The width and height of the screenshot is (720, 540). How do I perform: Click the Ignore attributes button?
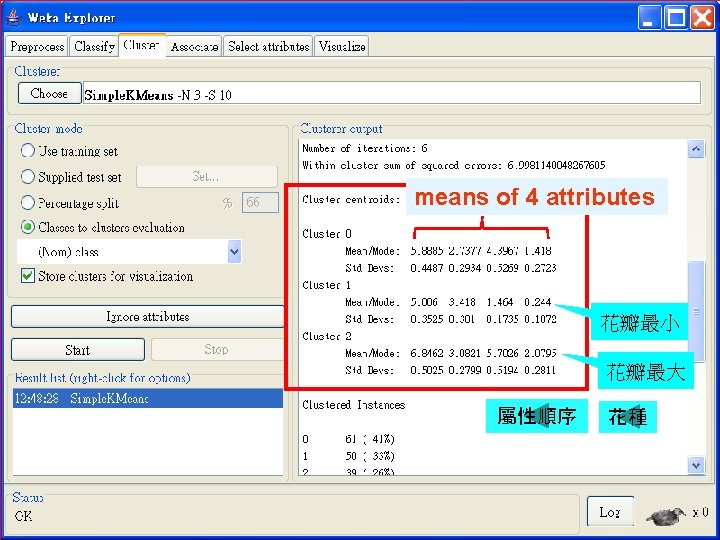click(147, 316)
